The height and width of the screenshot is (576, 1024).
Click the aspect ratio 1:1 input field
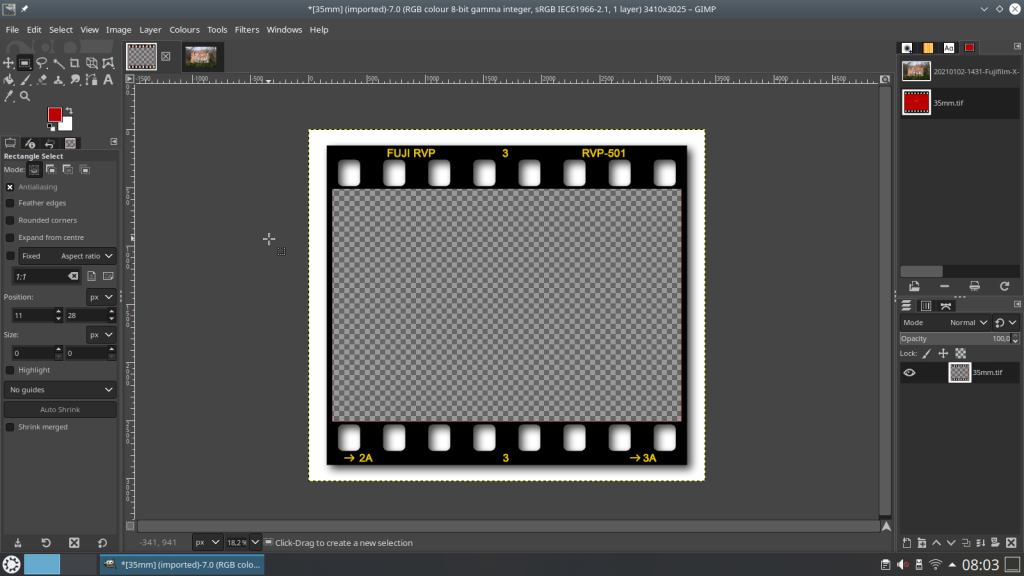click(x=46, y=276)
